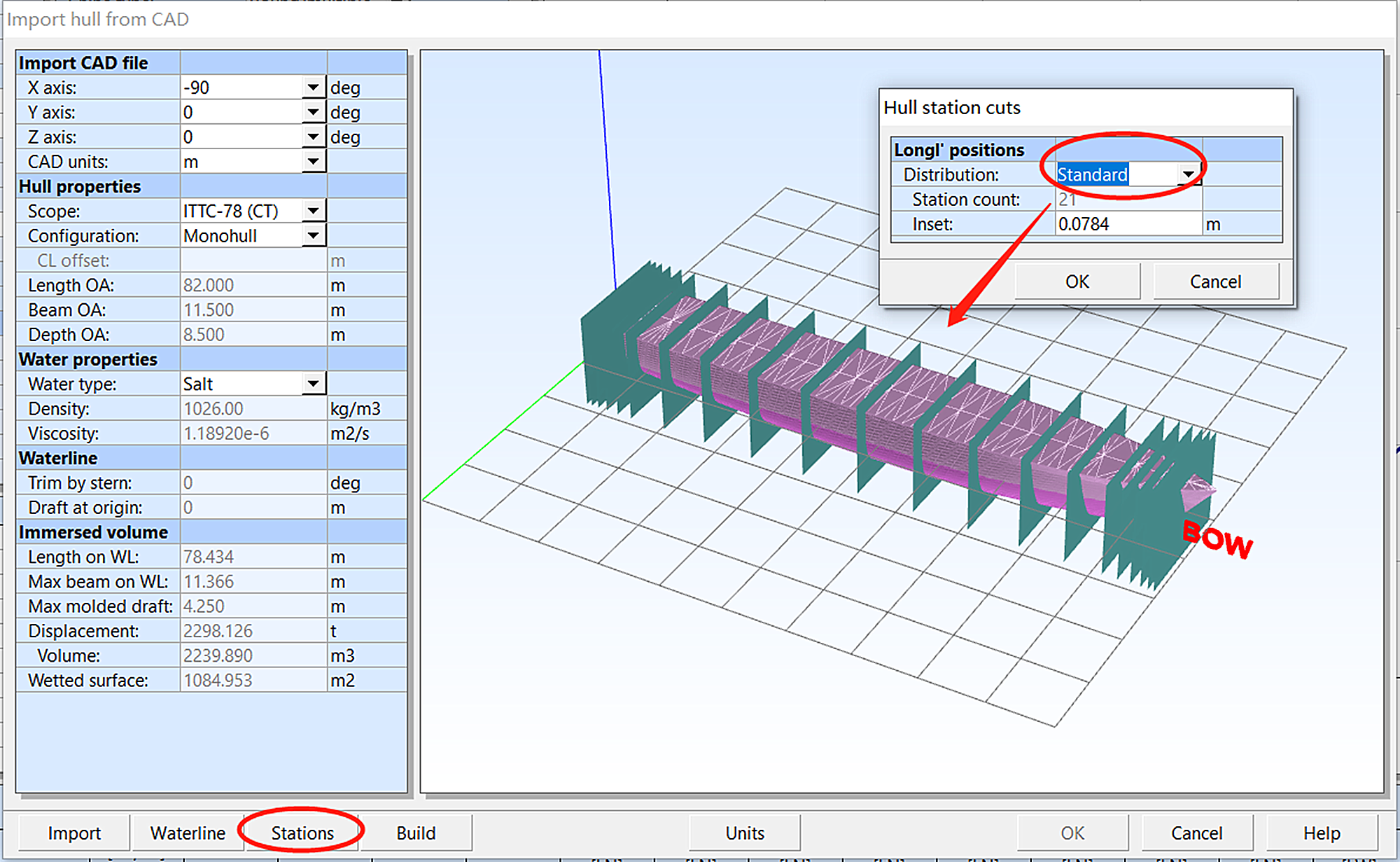Click the Build button

(416, 833)
